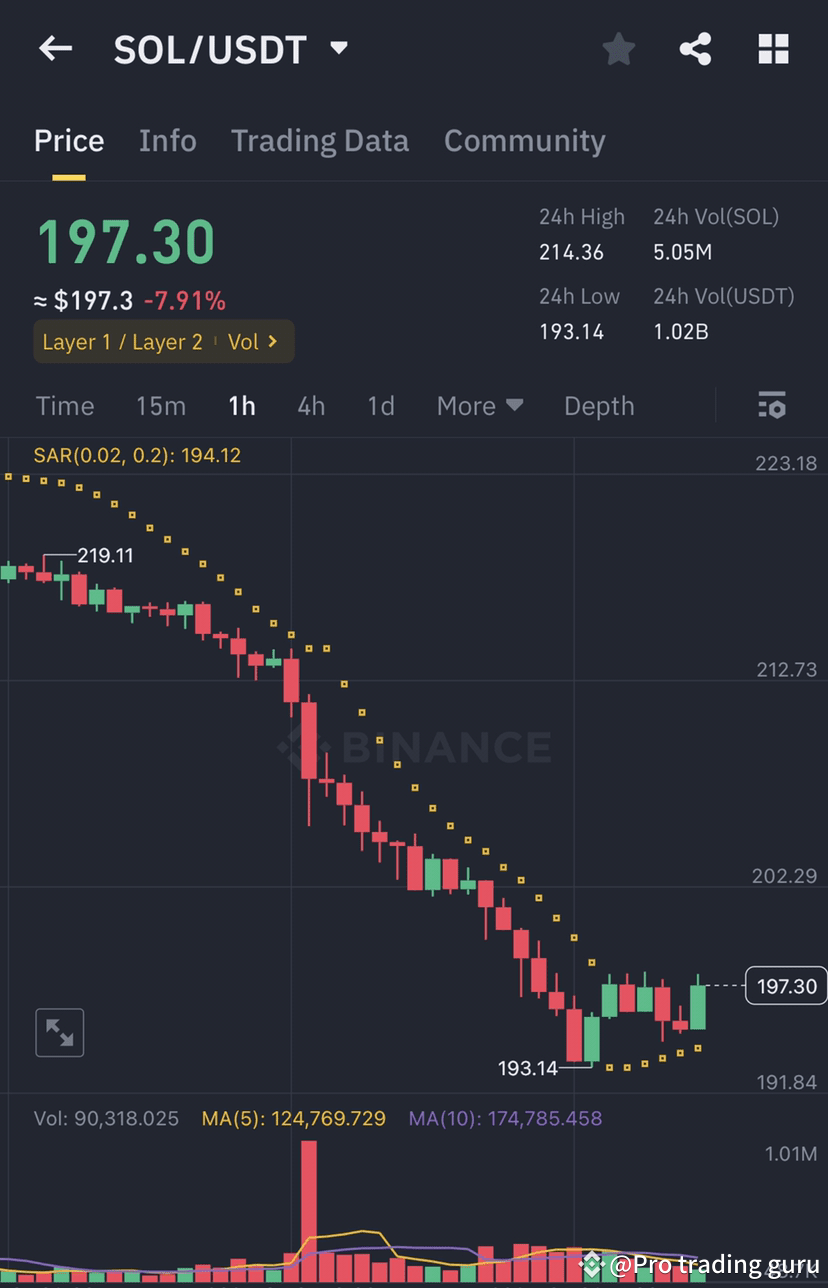Open the Trading Data tab
The height and width of the screenshot is (1288, 828).
[x=320, y=140]
